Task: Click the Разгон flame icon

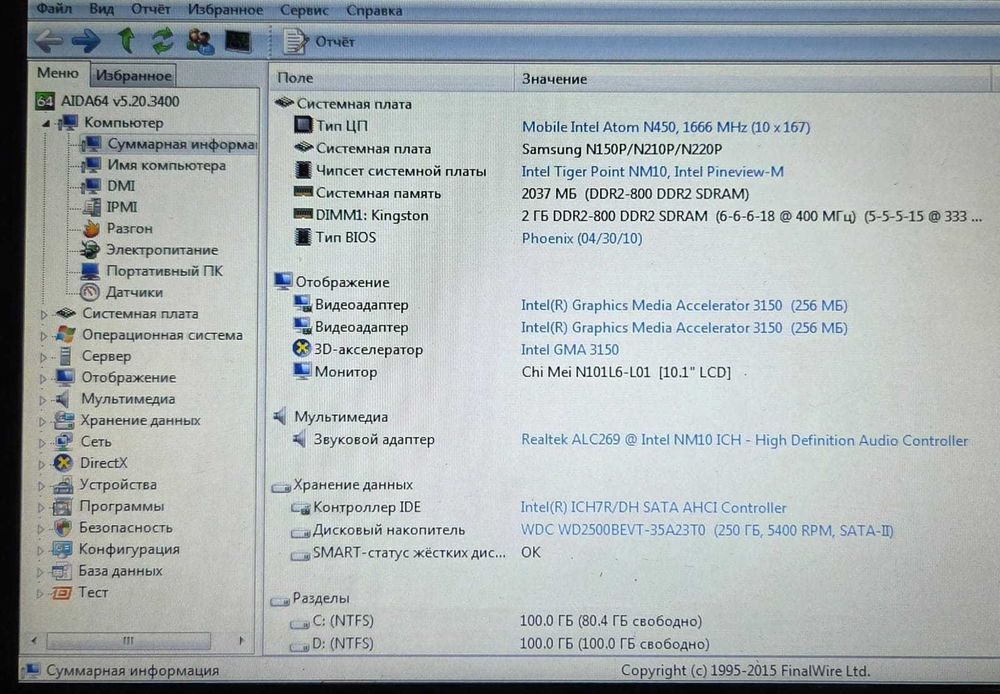Action: [x=91, y=228]
